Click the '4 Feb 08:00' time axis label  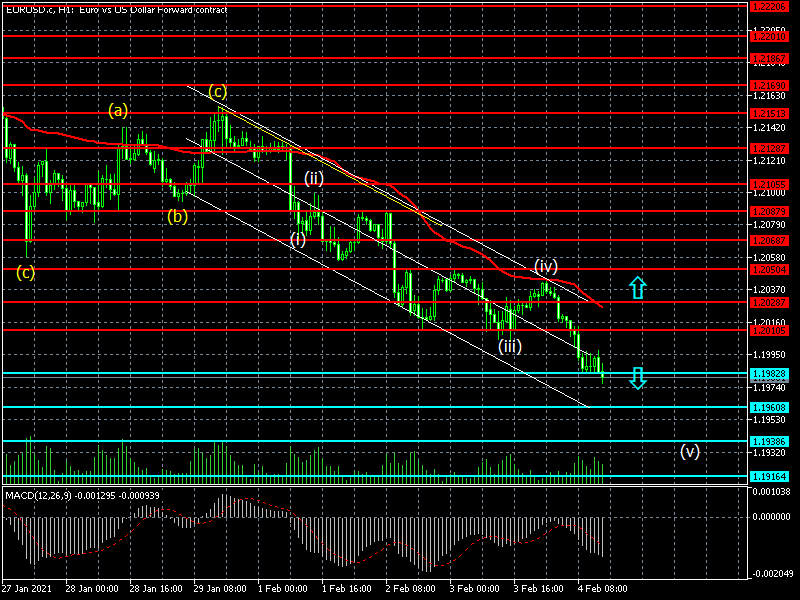[603, 588]
